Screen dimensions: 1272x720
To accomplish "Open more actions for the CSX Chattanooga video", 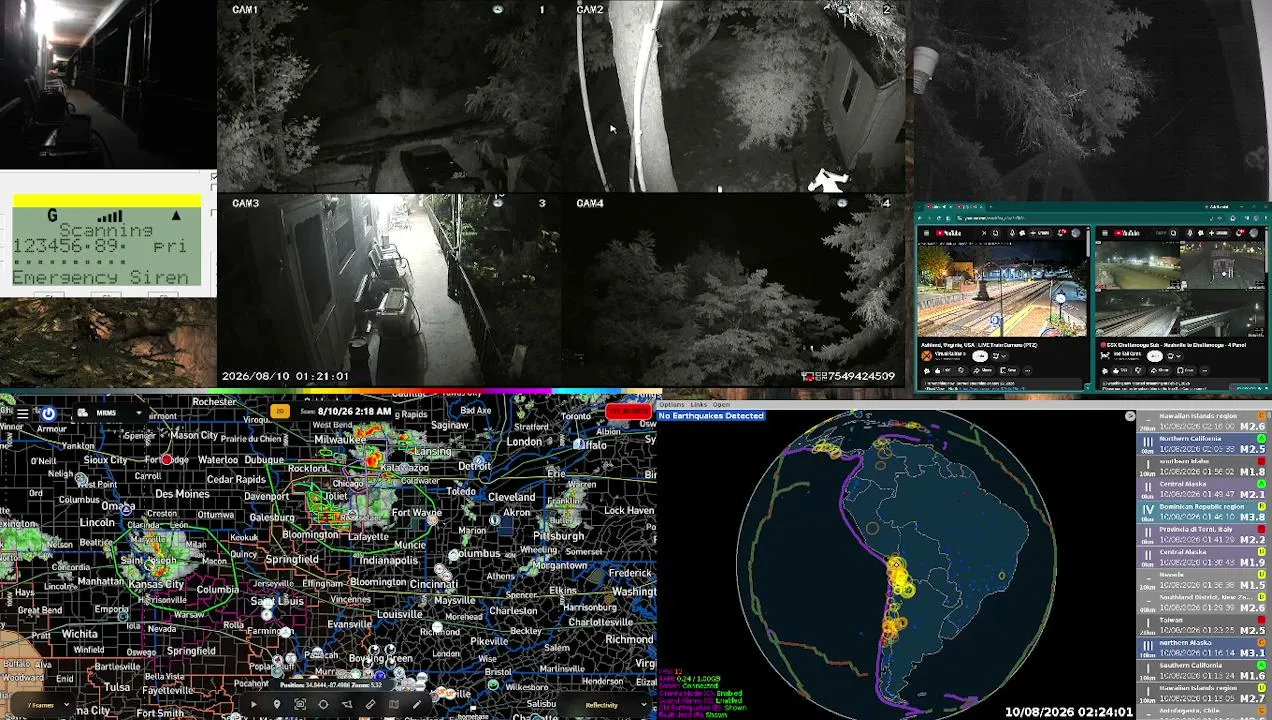I will pos(1204,370).
